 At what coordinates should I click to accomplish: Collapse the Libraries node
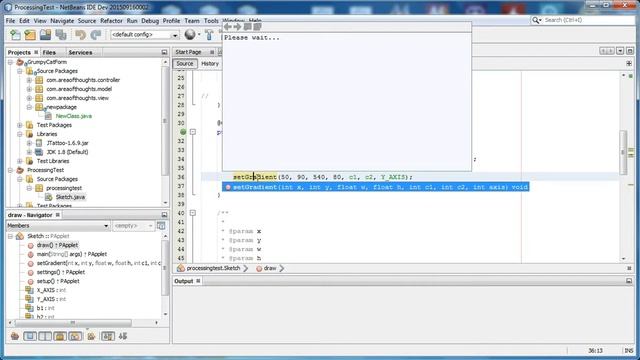(20, 134)
